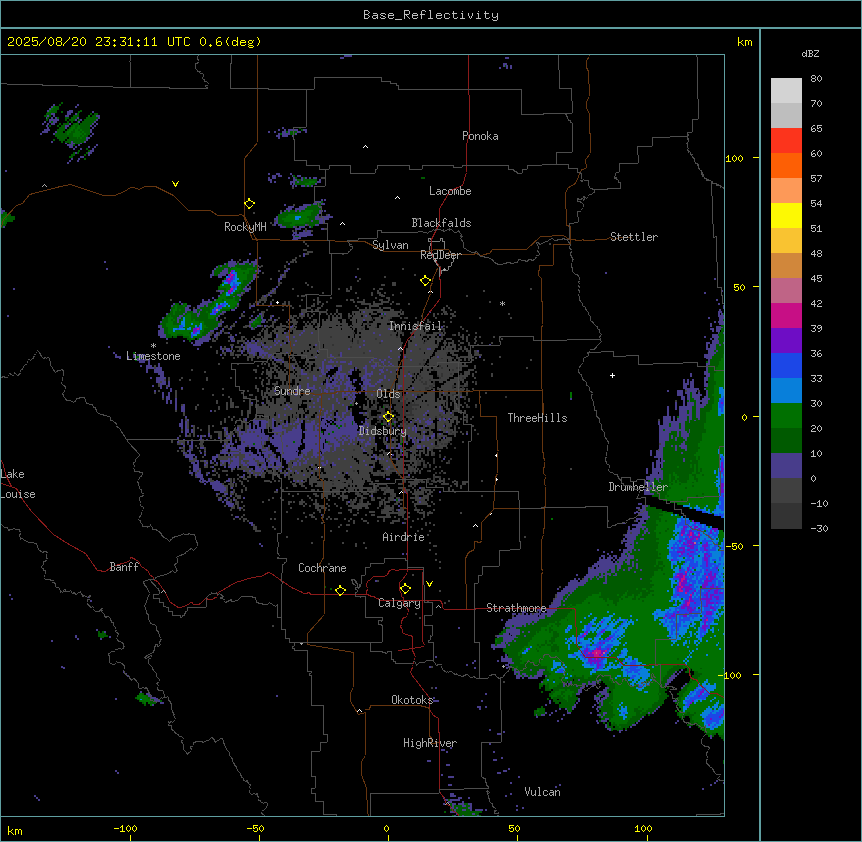
Task: Click the Drumheller label
Action: 638,487
